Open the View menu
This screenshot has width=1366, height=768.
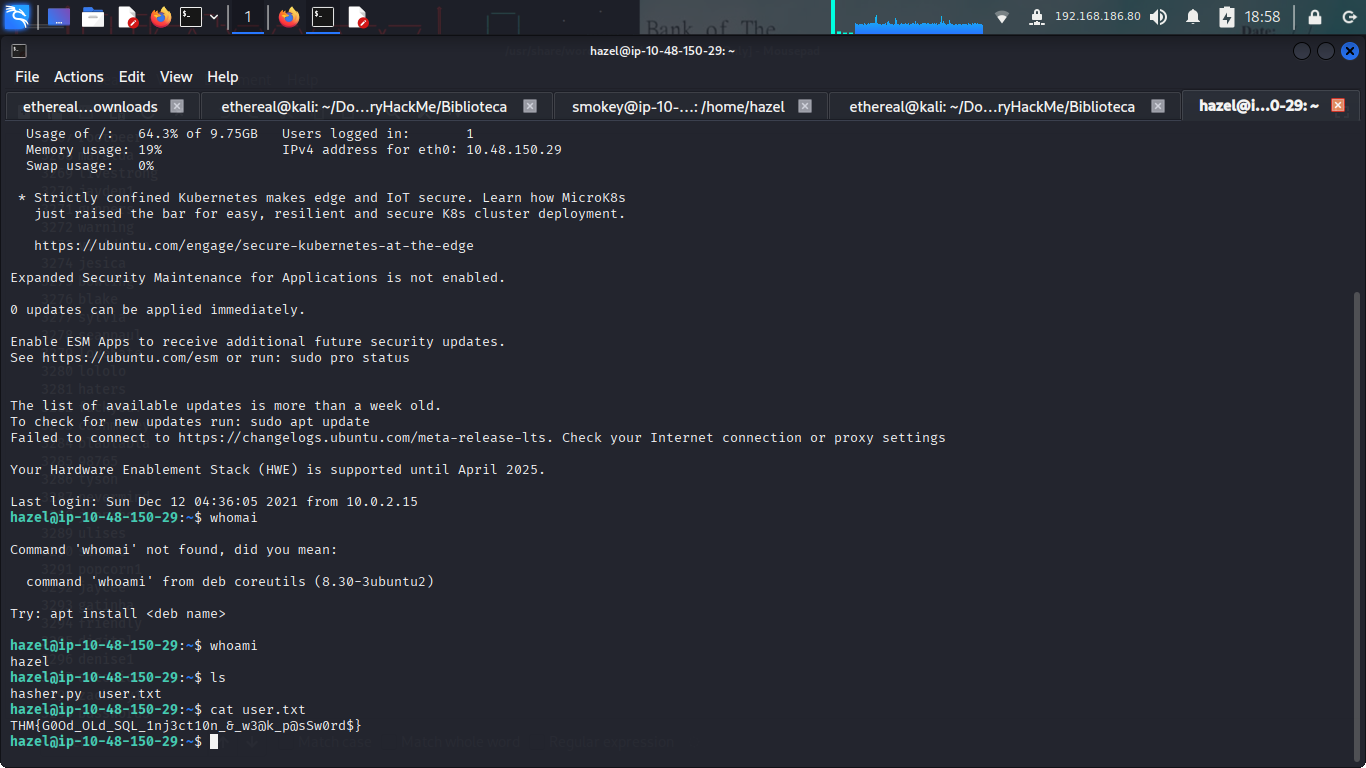176,77
